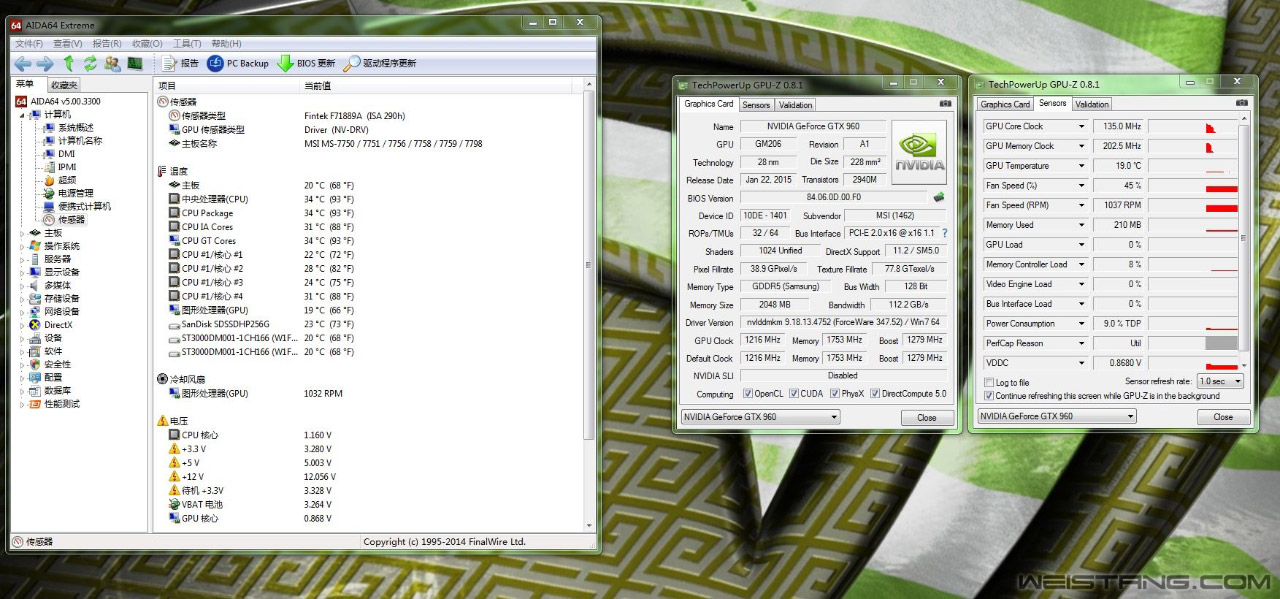Toggle the PhysX checkbox

pyautogui.click(x=834, y=393)
